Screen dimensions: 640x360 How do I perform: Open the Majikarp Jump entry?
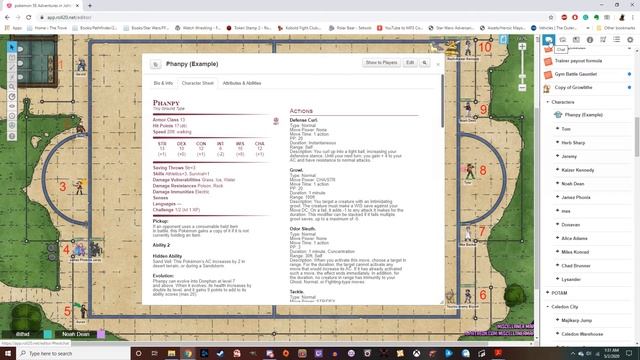point(576,320)
